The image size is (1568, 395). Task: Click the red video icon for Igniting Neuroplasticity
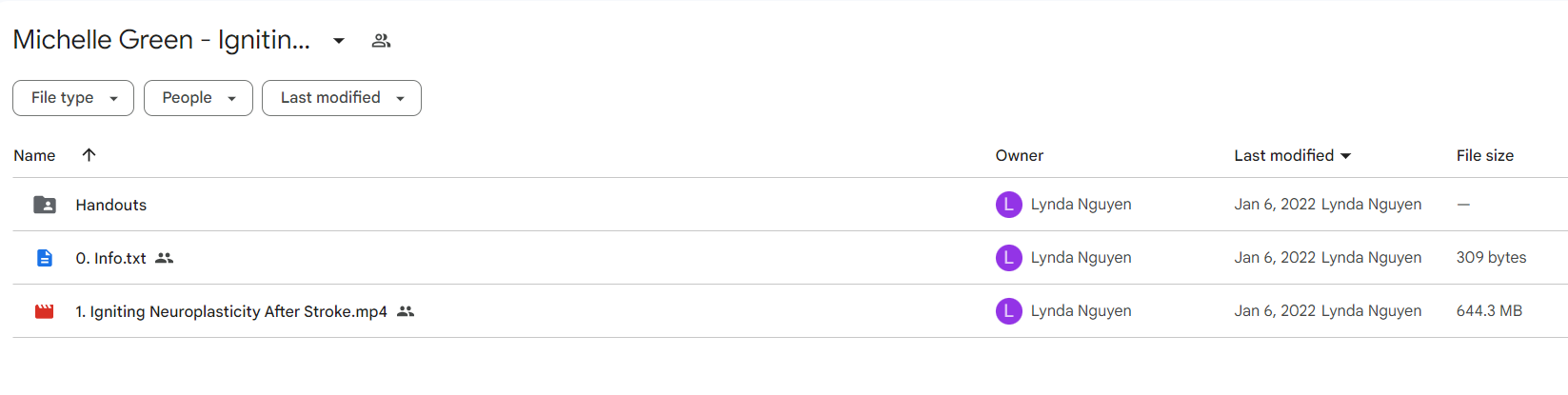[x=45, y=311]
